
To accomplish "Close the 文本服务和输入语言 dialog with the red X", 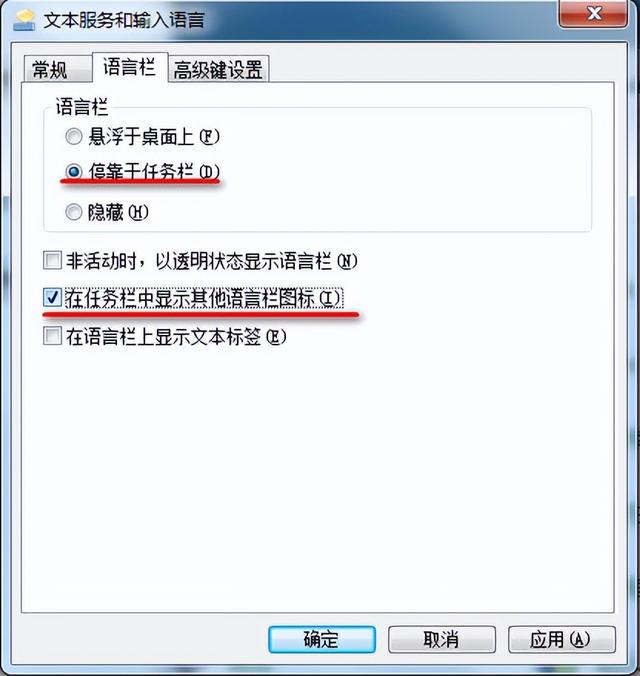I will [x=593, y=14].
